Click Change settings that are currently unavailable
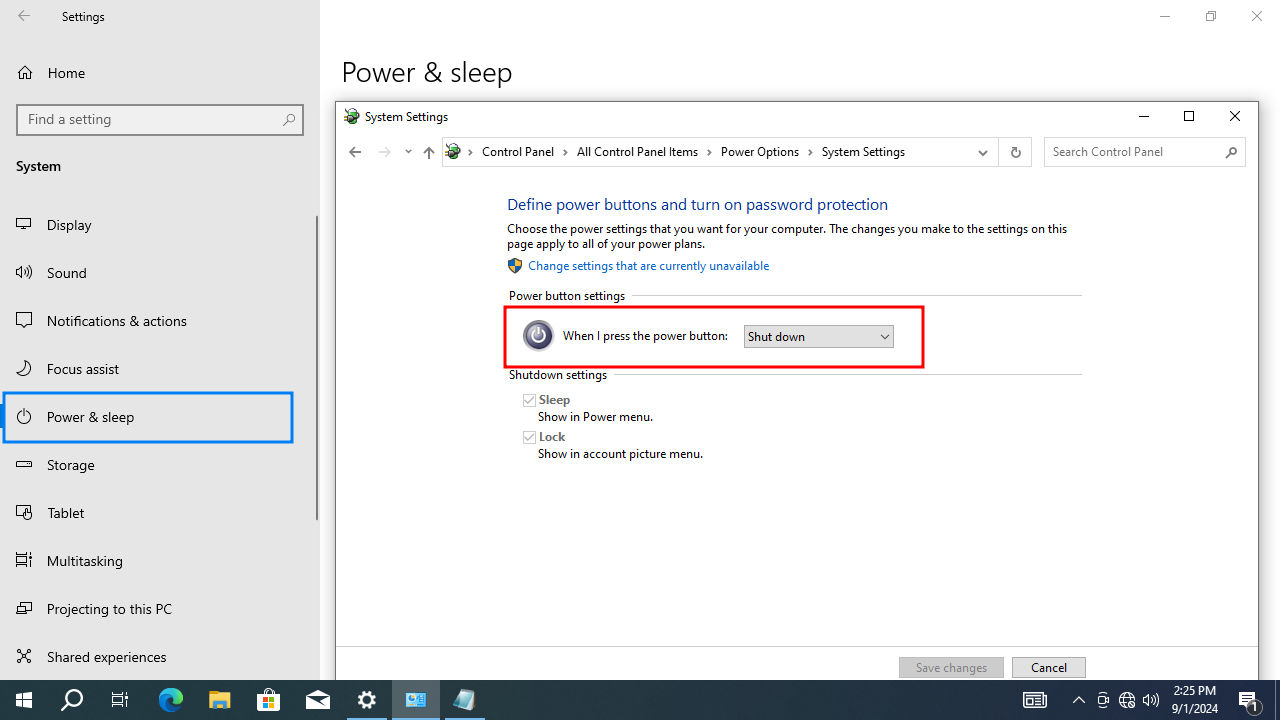Viewport: 1280px width, 720px height. (648, 266)
